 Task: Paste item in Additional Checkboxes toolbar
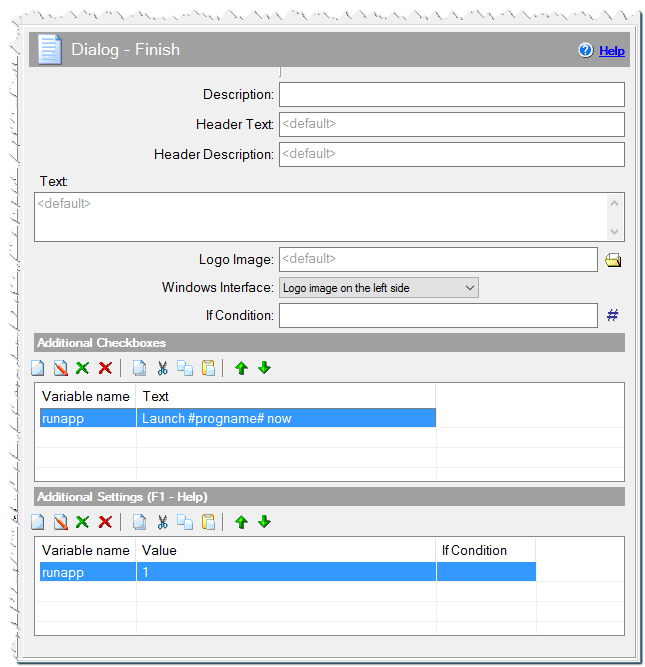208,368
